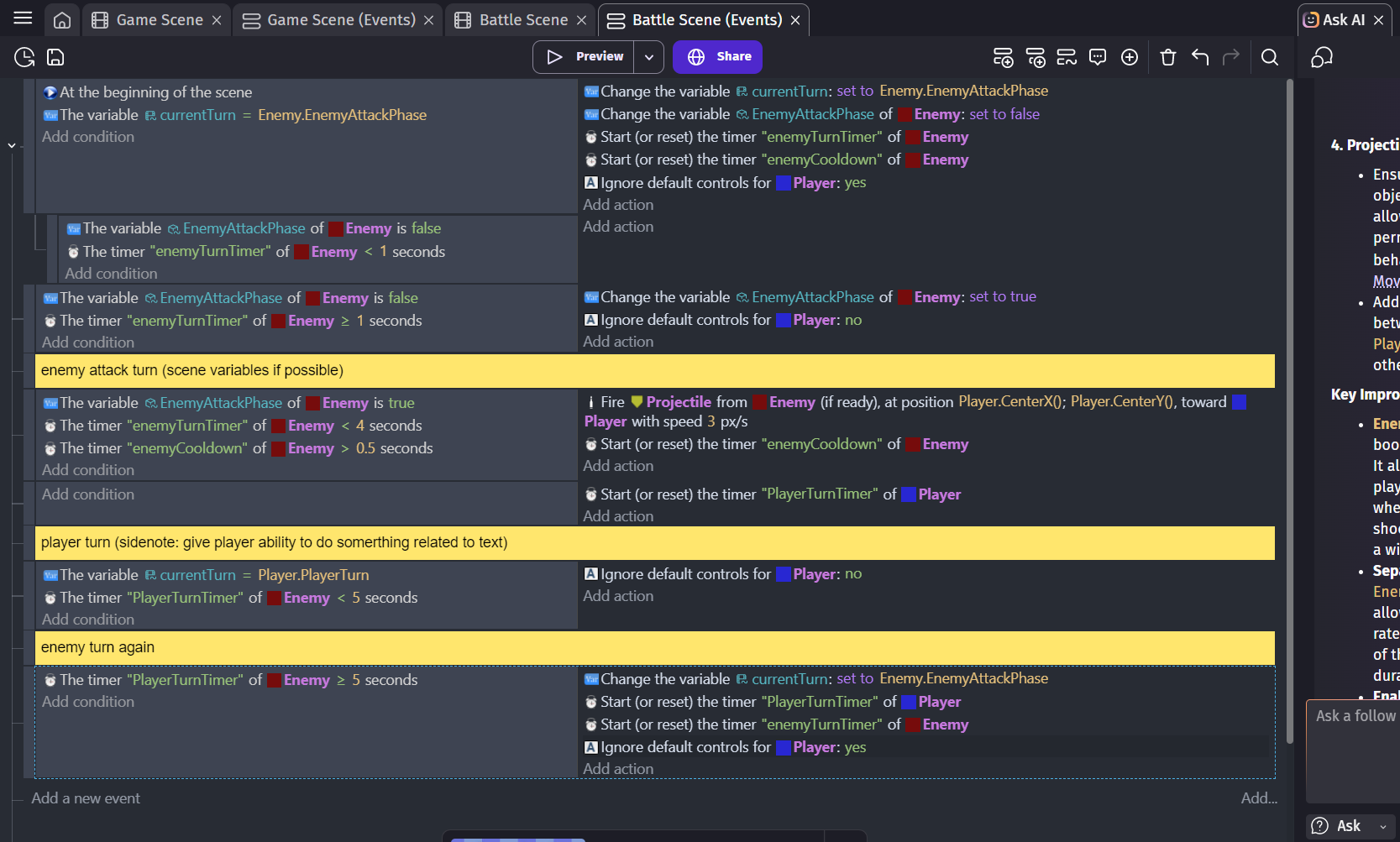Open the Preview options dropdown arrow

click(648, 57)
